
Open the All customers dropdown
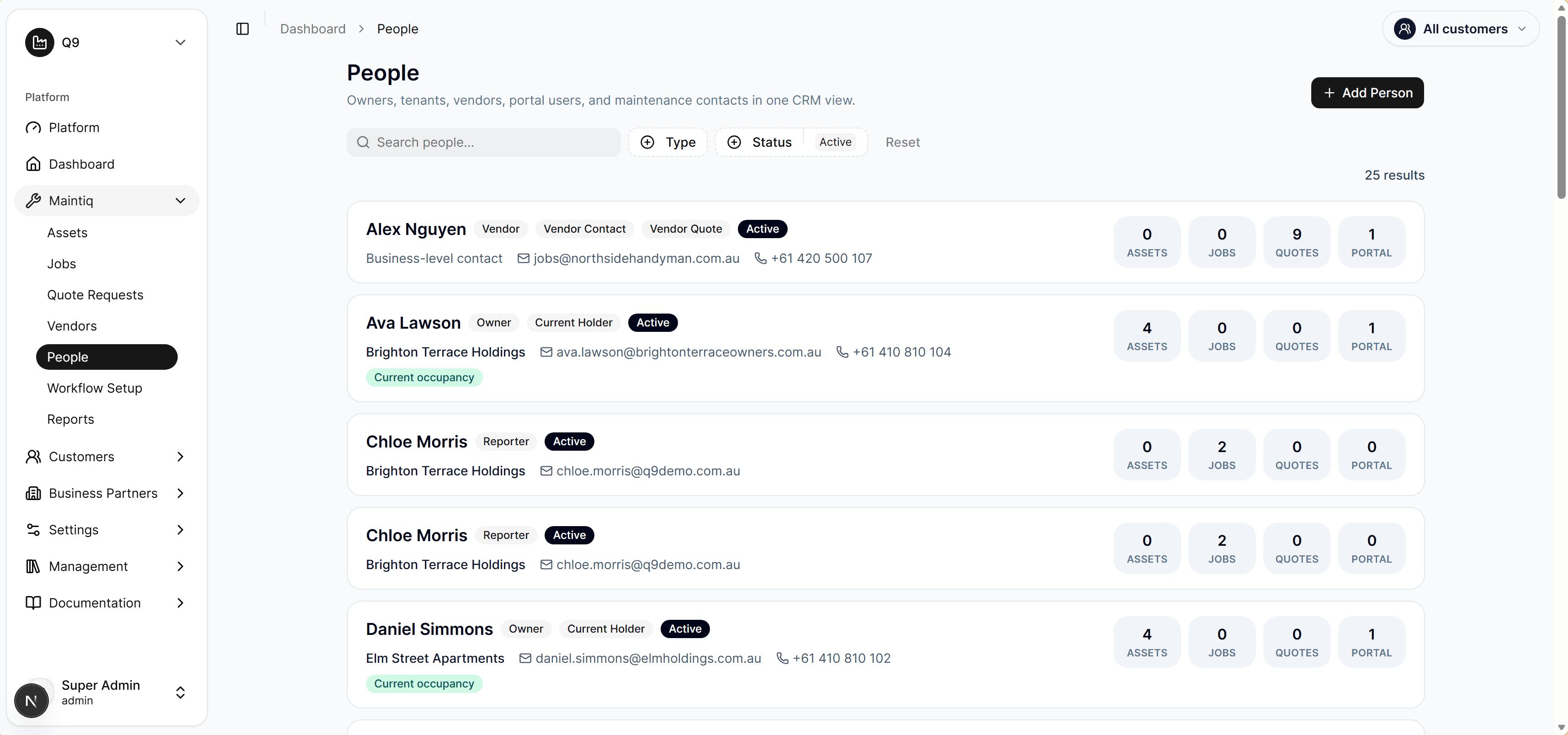(x=1460, y=29)
